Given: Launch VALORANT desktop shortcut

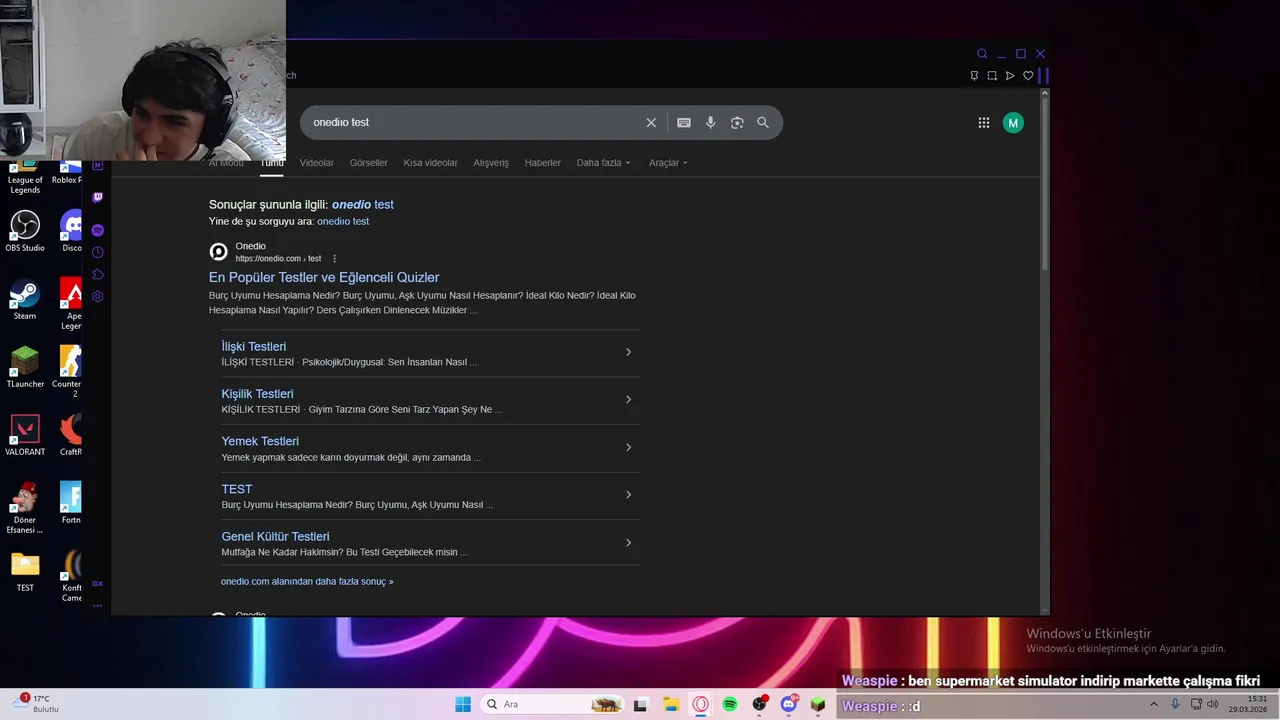Looking at the screenshot, I should coord(25,435).
